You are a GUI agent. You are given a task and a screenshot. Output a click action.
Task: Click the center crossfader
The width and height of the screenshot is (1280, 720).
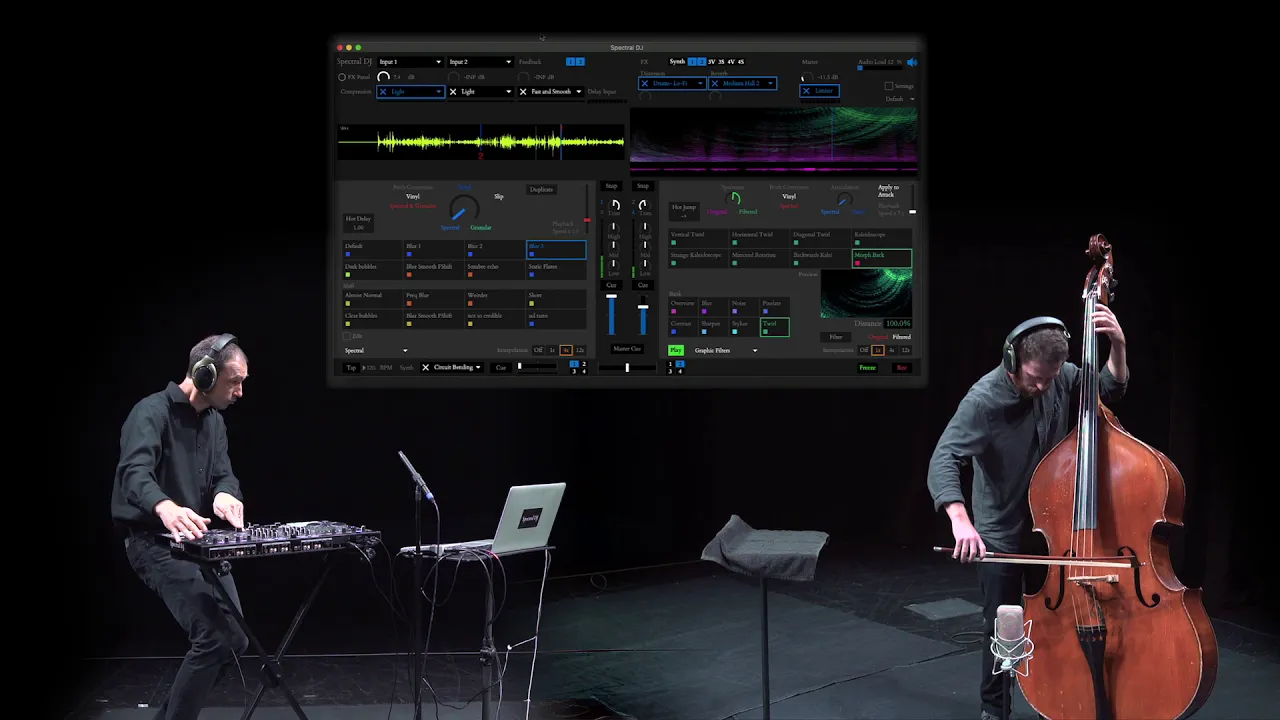[x=627, y=367]
